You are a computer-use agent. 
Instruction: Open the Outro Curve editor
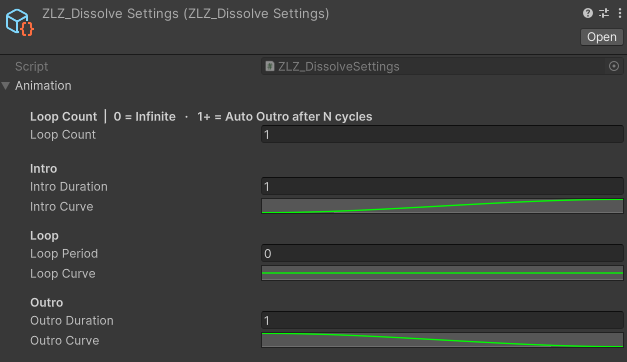point(442,340)
